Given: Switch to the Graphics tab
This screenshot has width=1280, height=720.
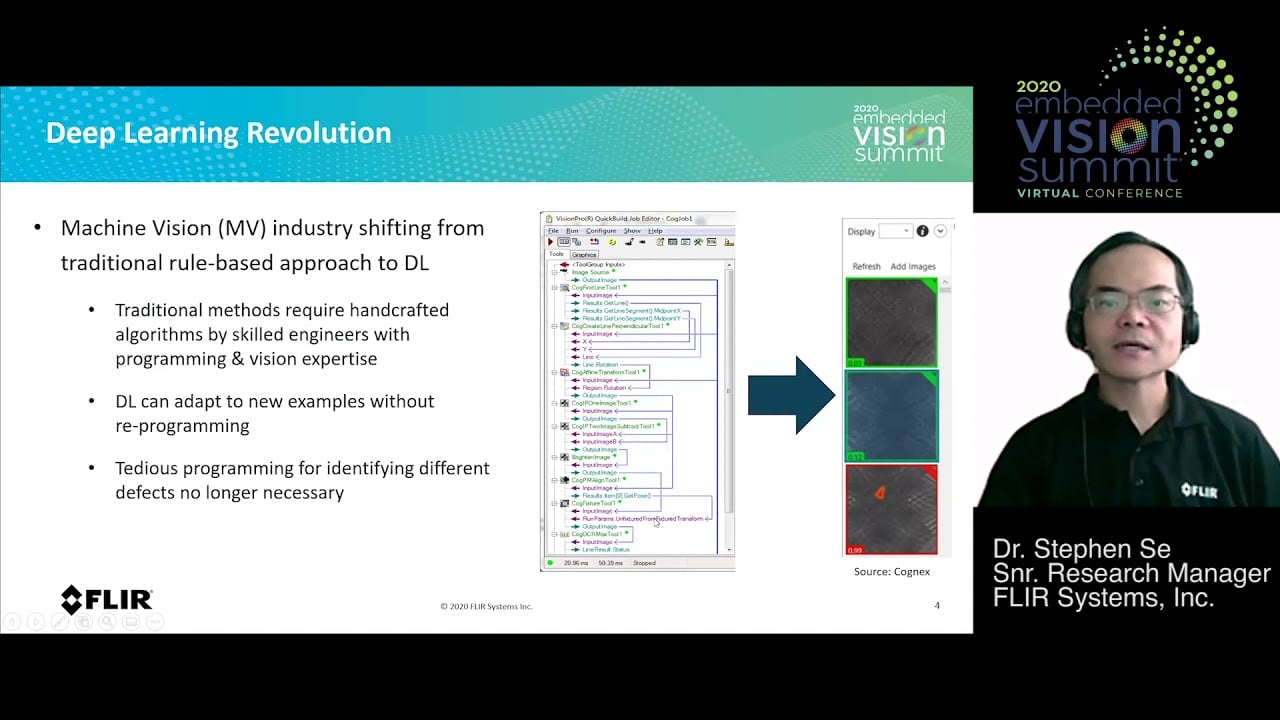Looking at the screenshot, I should (584, 254).
